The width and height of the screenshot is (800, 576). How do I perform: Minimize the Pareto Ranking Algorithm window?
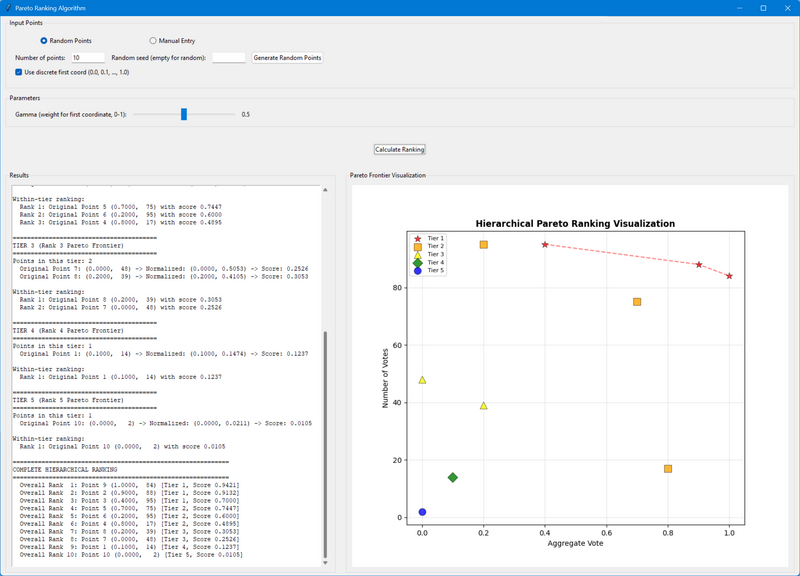pos(740,8)
